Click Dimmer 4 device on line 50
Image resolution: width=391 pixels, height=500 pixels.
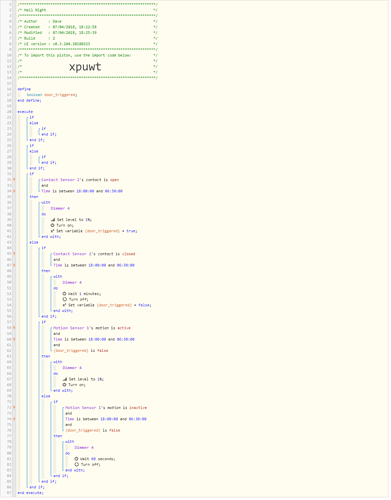pos(72,283)
